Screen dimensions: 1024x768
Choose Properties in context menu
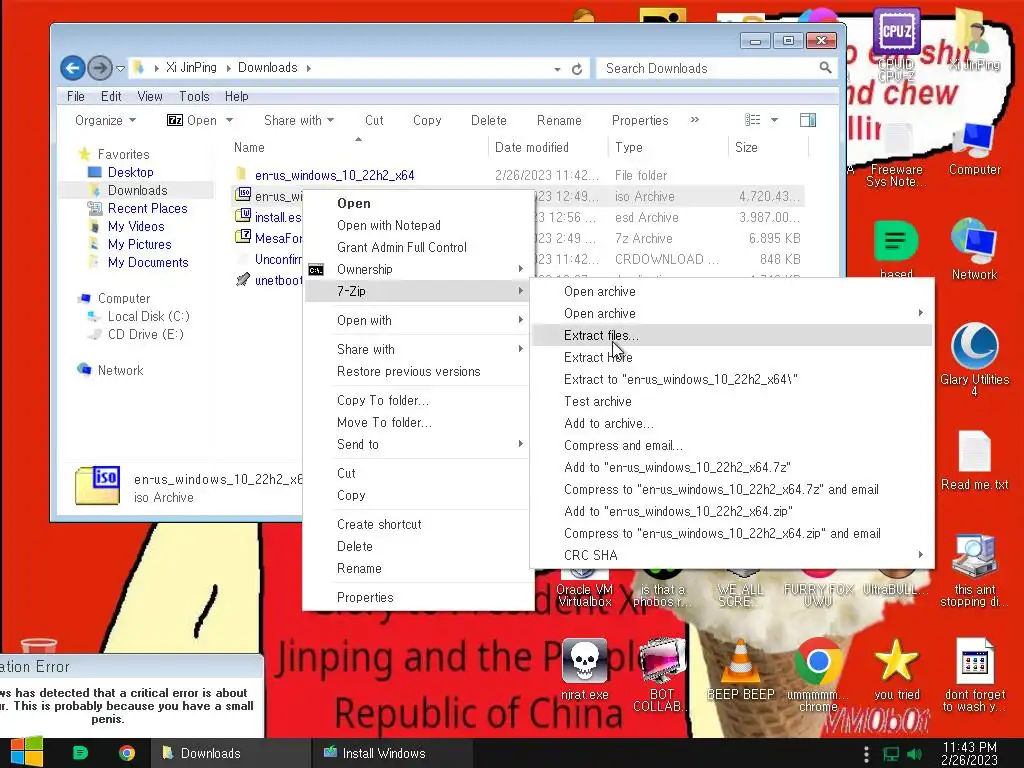pyautogui.click(x=417, y=597)
